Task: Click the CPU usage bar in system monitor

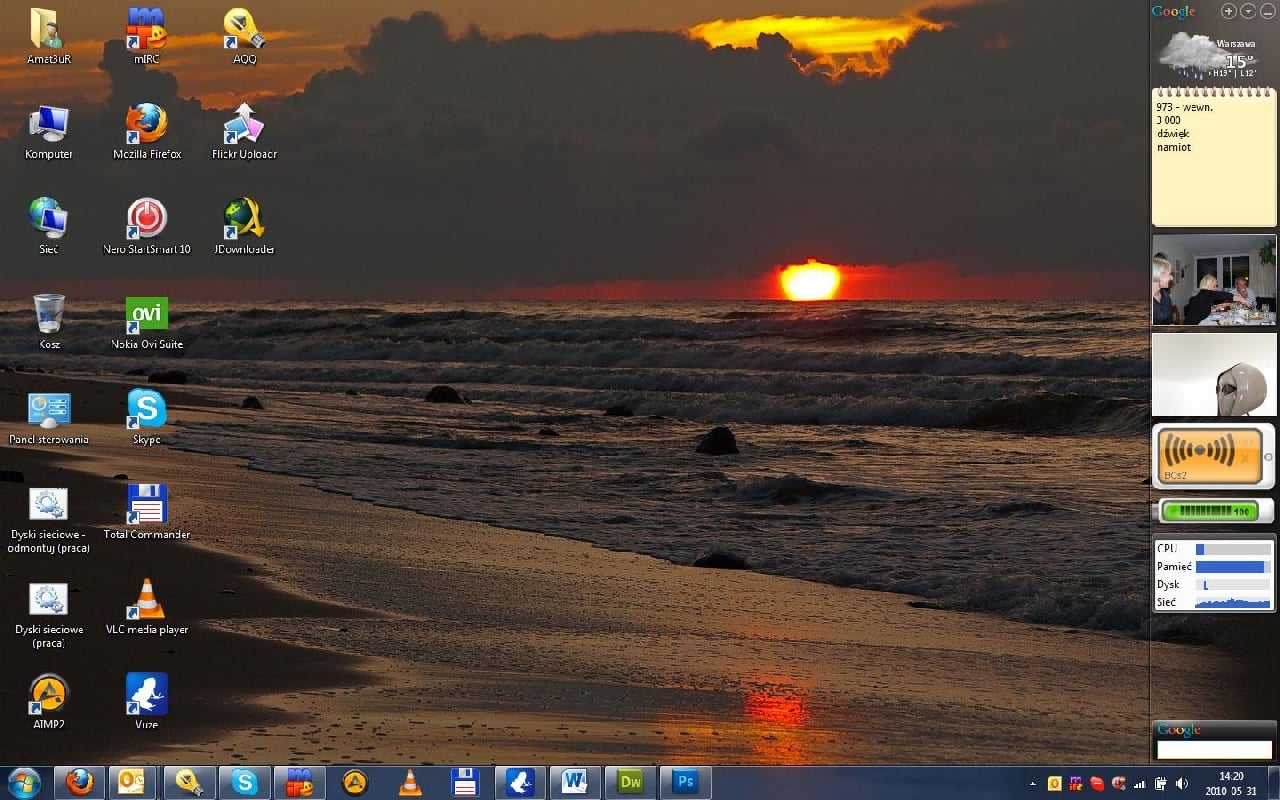Action: pyautogui.click(x=1232, y=549)
